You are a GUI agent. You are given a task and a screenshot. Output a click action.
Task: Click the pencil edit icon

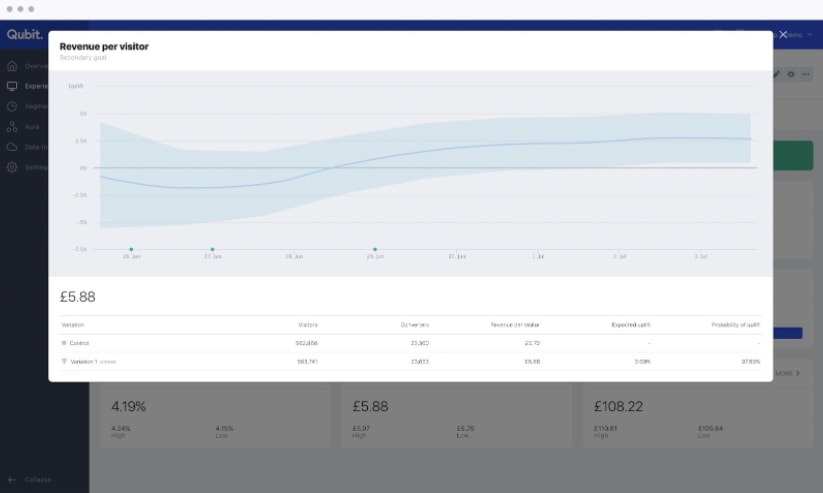(777, 74)
